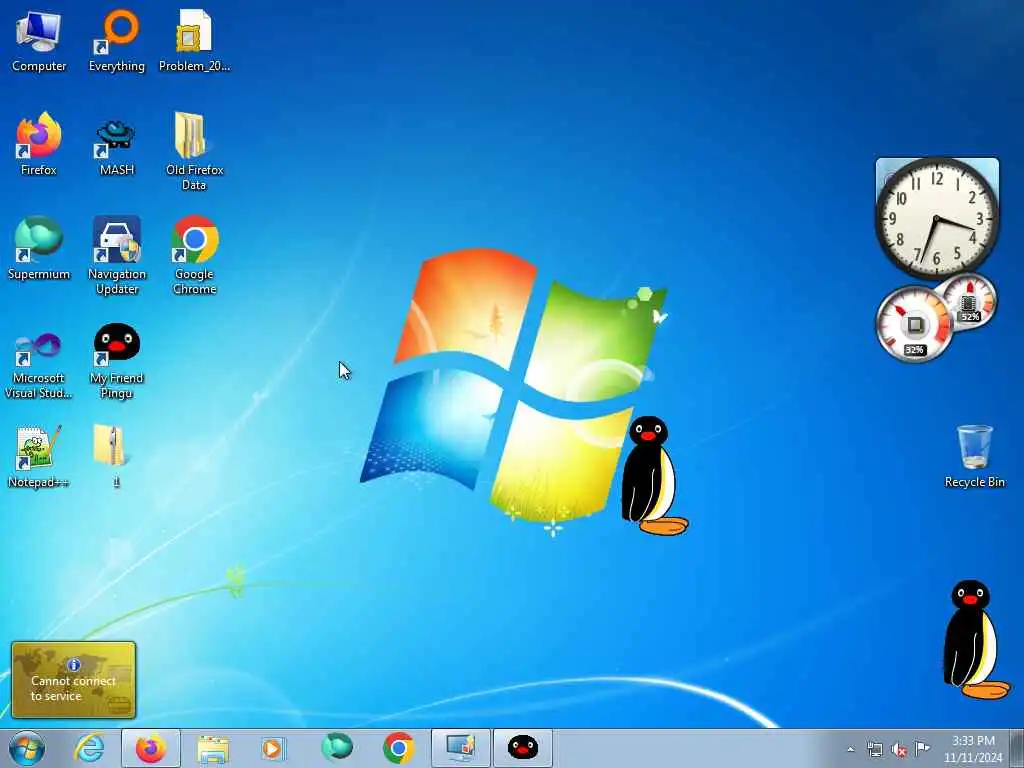Open Supermium from the taskbar
The height and width of the screenshot is (768, 1024).
pos(336,748)
